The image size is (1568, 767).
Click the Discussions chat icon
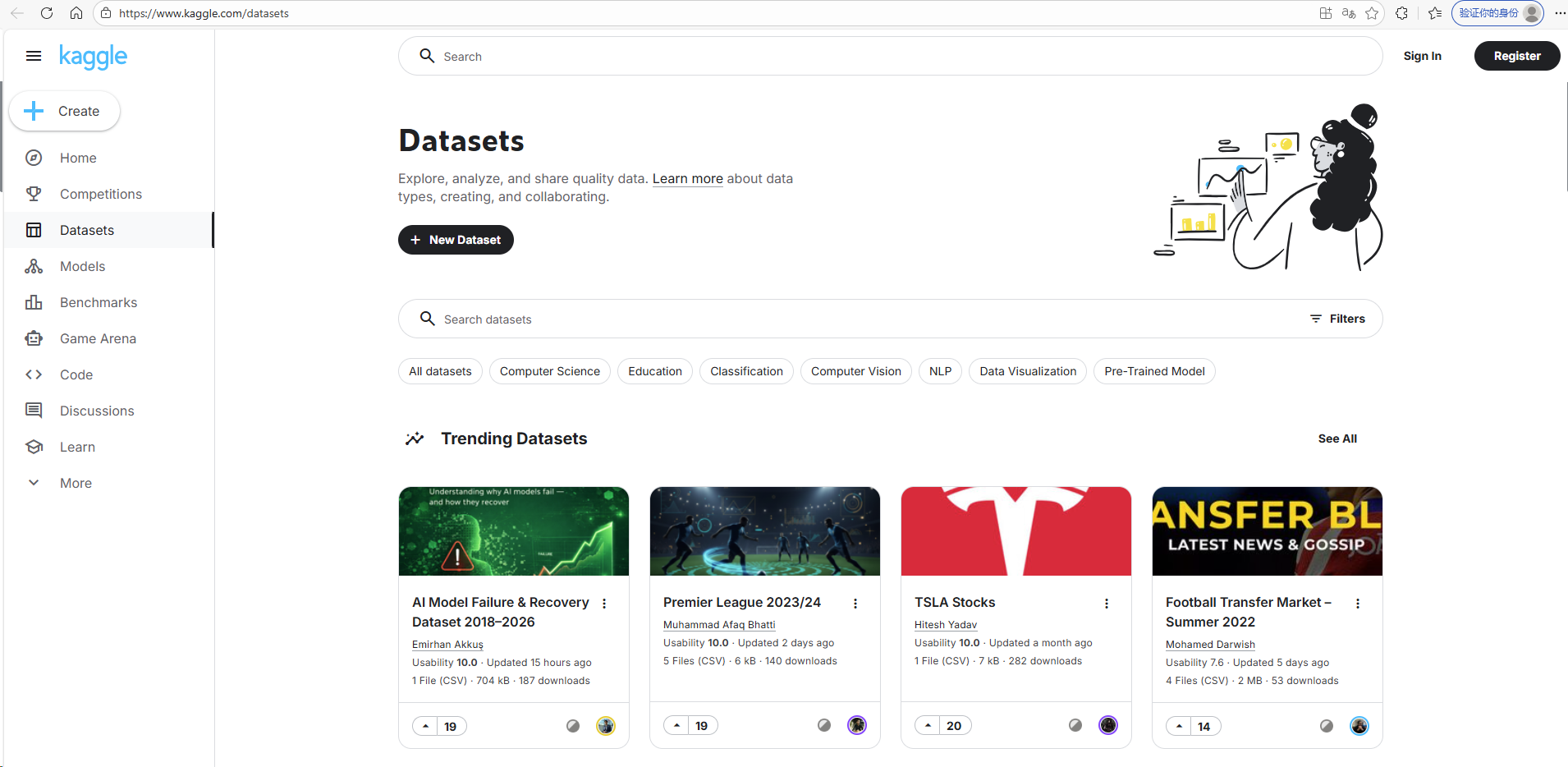34,411
